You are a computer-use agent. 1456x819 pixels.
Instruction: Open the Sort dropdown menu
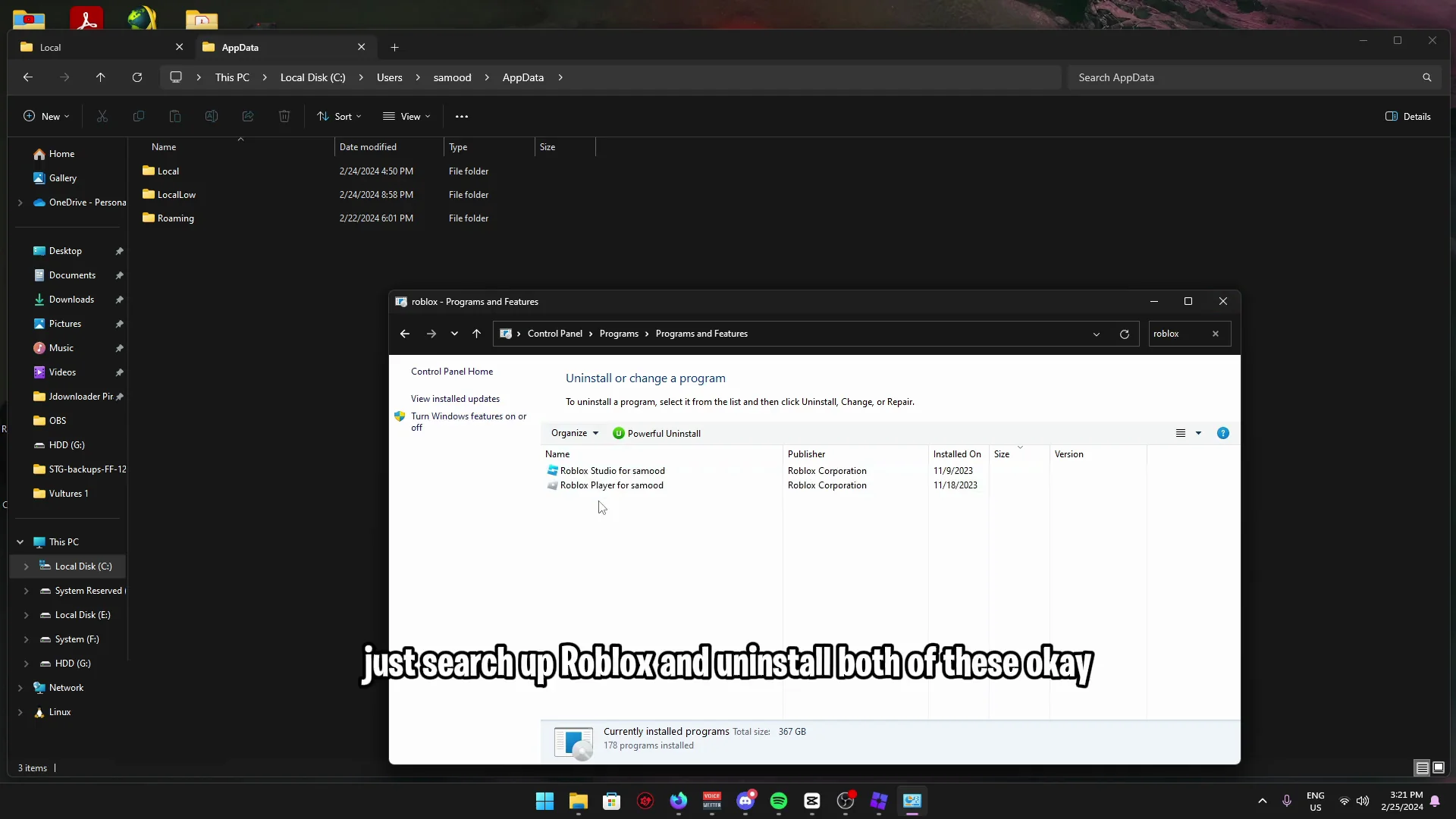(x=339, y=116)
